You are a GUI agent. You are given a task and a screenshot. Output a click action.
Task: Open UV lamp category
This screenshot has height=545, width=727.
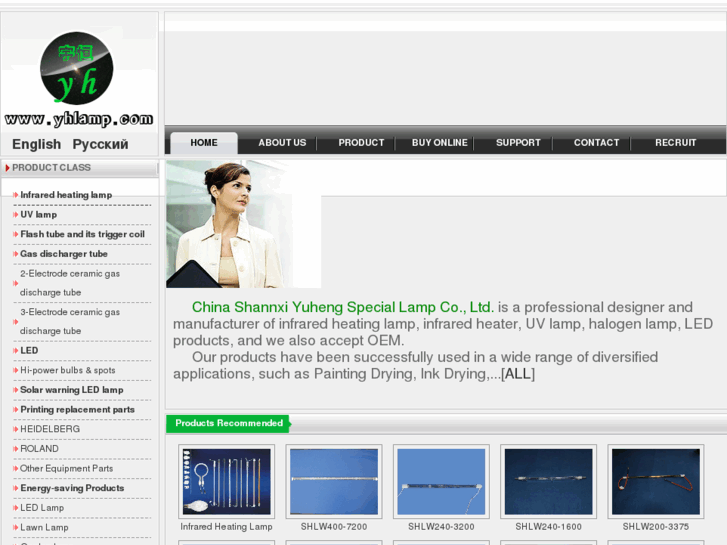pyautogui.click(x=38, y=215)
